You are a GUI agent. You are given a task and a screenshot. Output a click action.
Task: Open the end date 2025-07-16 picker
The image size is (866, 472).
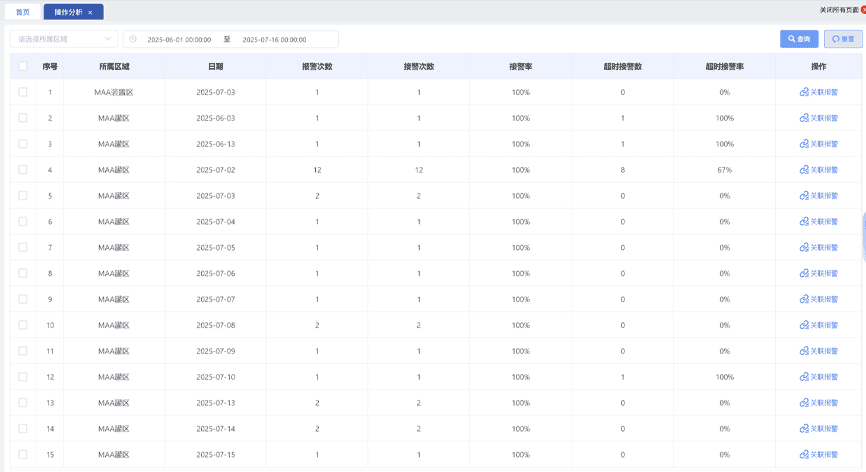click(274, 39)
